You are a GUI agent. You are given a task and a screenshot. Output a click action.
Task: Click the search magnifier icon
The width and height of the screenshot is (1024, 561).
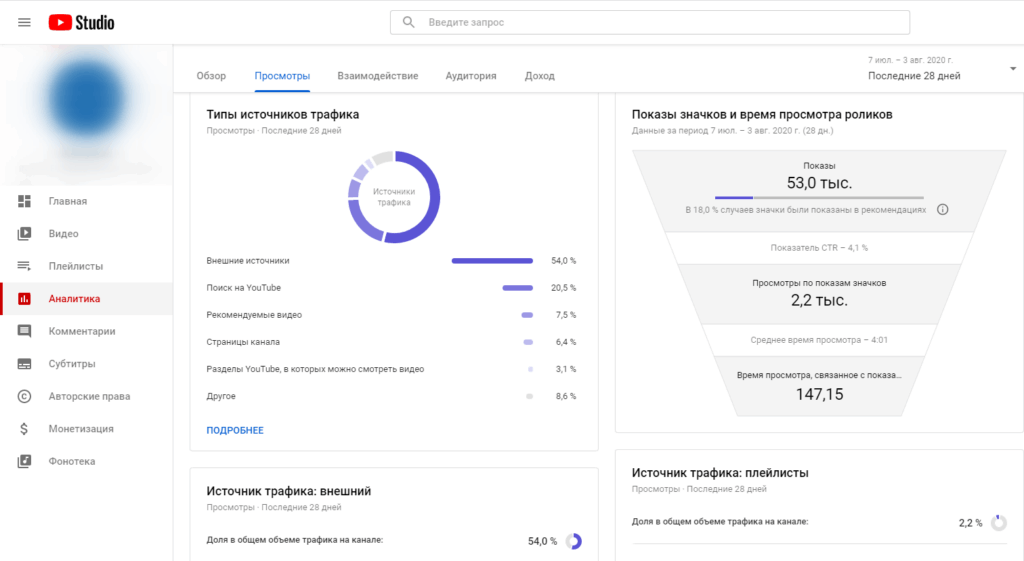tap(408, 22)
